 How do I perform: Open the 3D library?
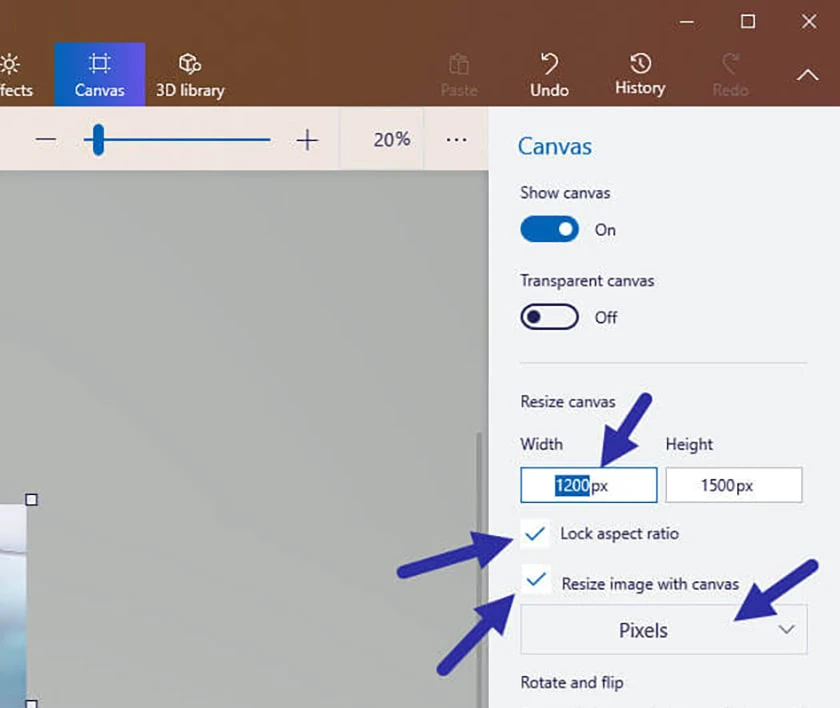(x=190, y=75)
